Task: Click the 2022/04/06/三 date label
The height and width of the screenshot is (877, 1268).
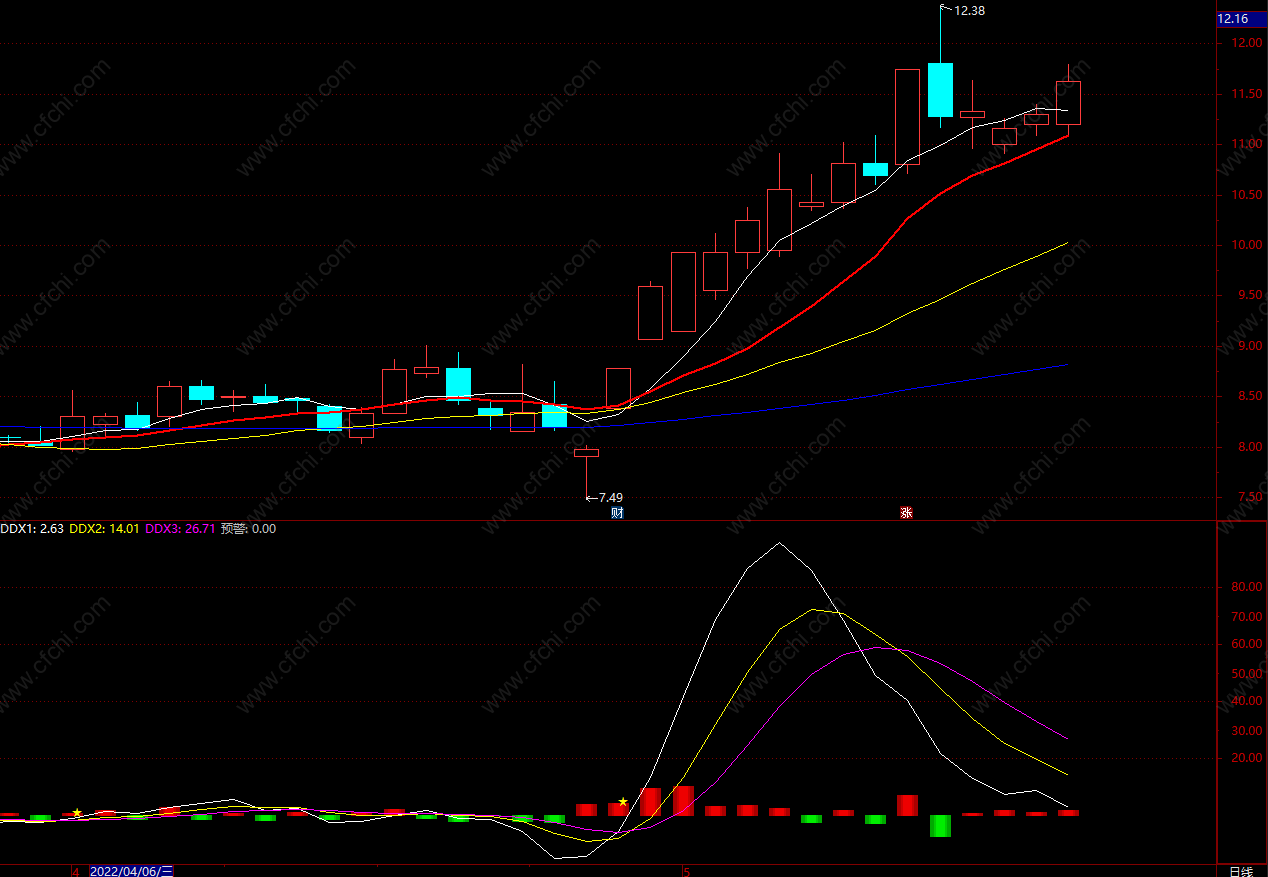Action: 132,871
